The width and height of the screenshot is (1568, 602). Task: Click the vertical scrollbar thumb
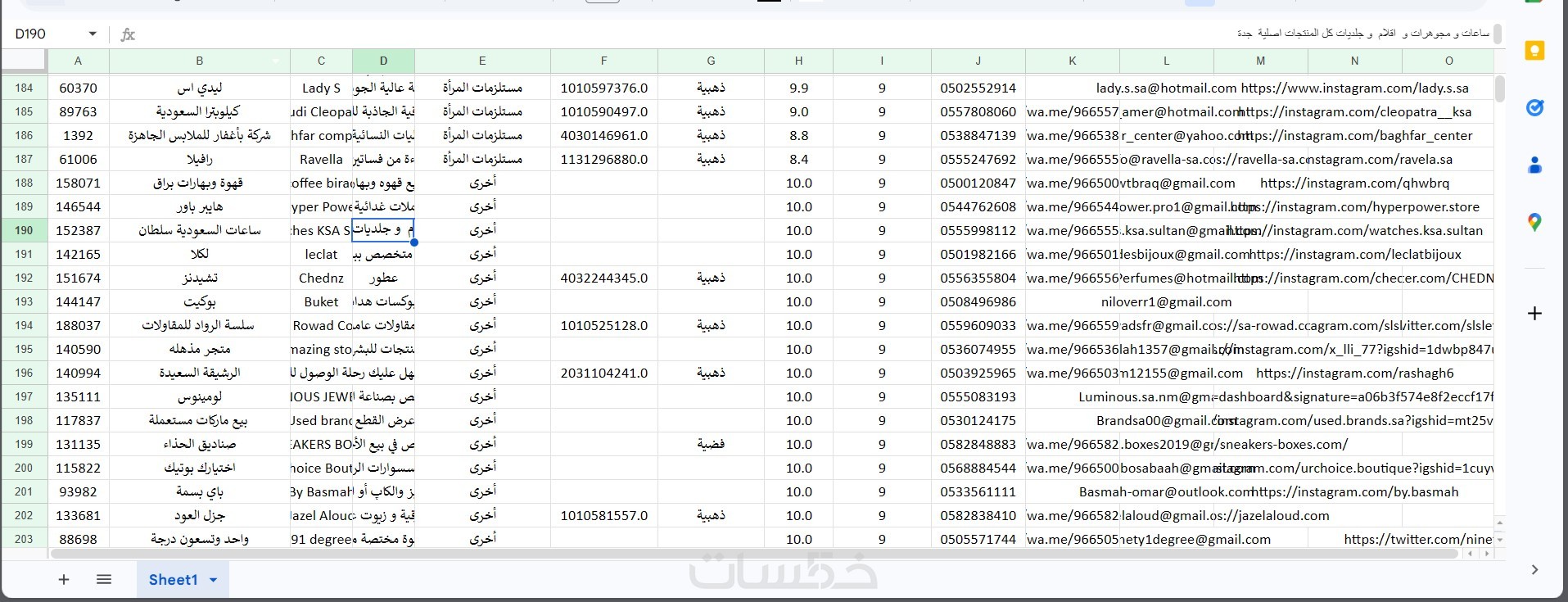tap(1500, 88)
